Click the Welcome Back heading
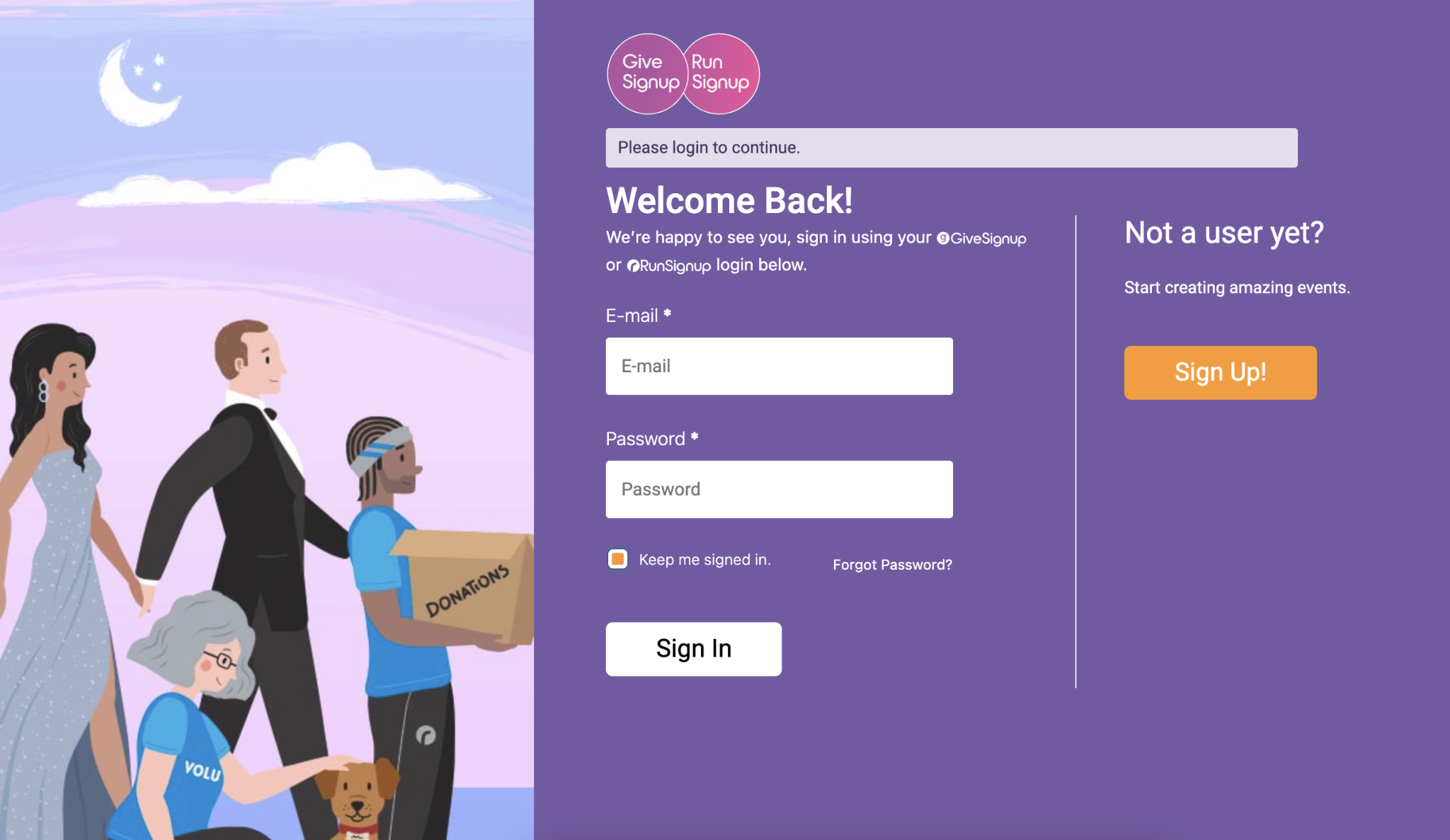This screenshot has height=840, width=1450. click(x=729, y=200)
